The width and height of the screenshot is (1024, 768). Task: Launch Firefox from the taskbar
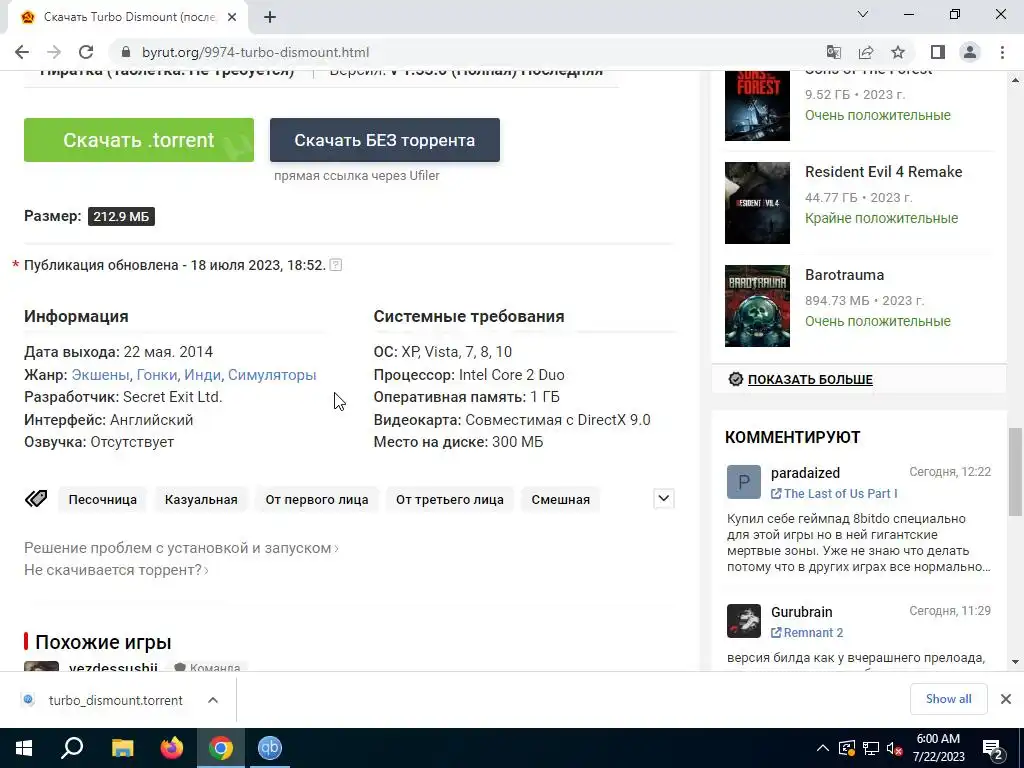(172, 748)
